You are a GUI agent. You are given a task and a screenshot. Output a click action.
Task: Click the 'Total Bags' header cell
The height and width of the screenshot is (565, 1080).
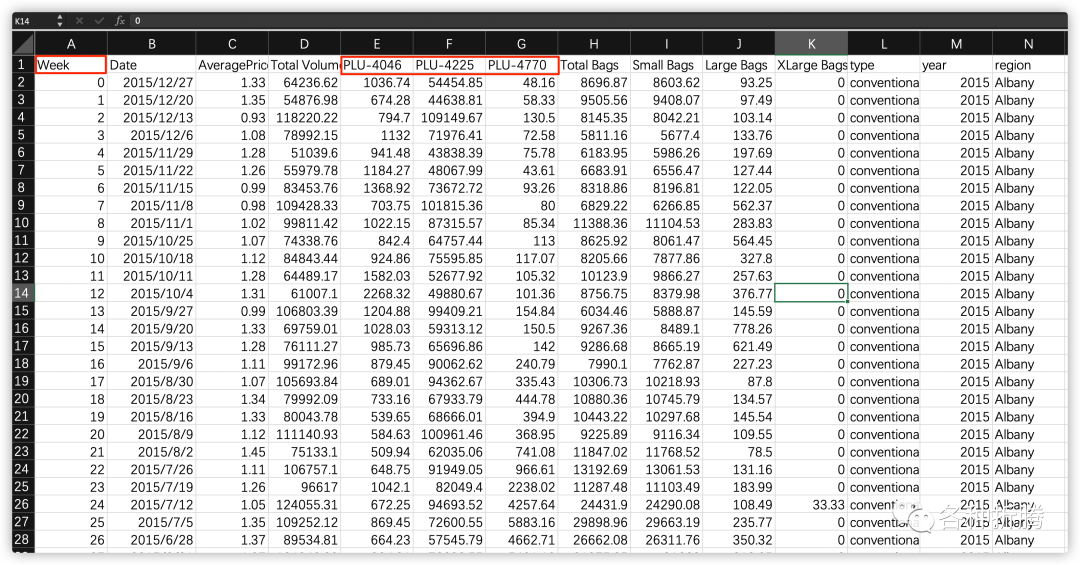[x=594, y=65]
